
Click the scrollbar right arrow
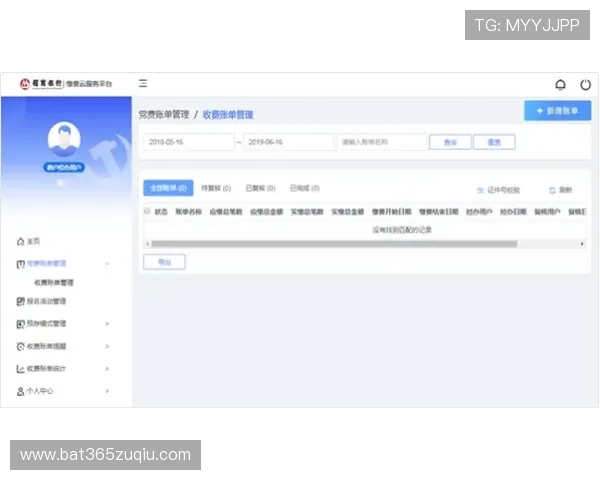(x=582, y=244)
